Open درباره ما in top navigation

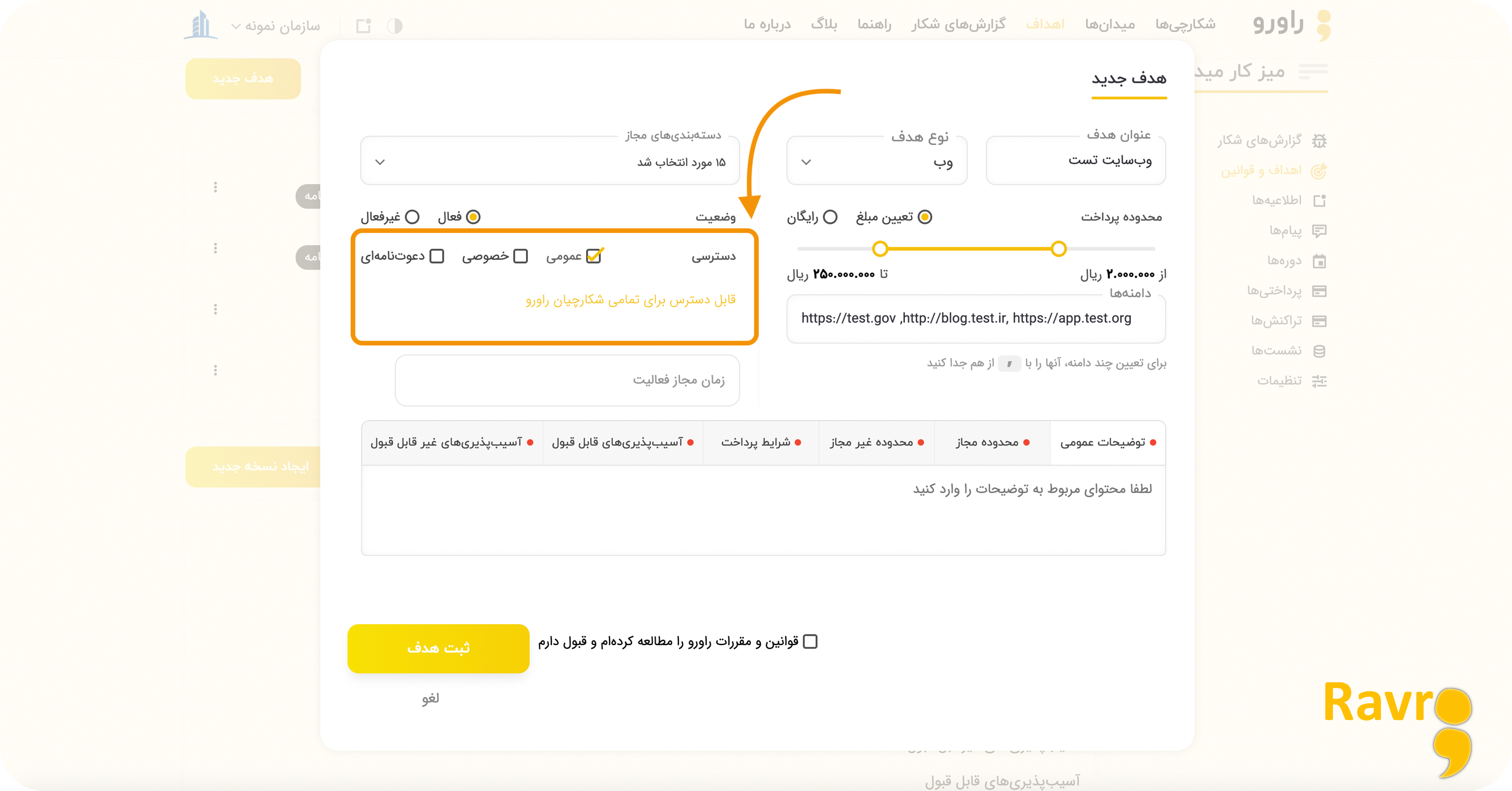point(767,25)
